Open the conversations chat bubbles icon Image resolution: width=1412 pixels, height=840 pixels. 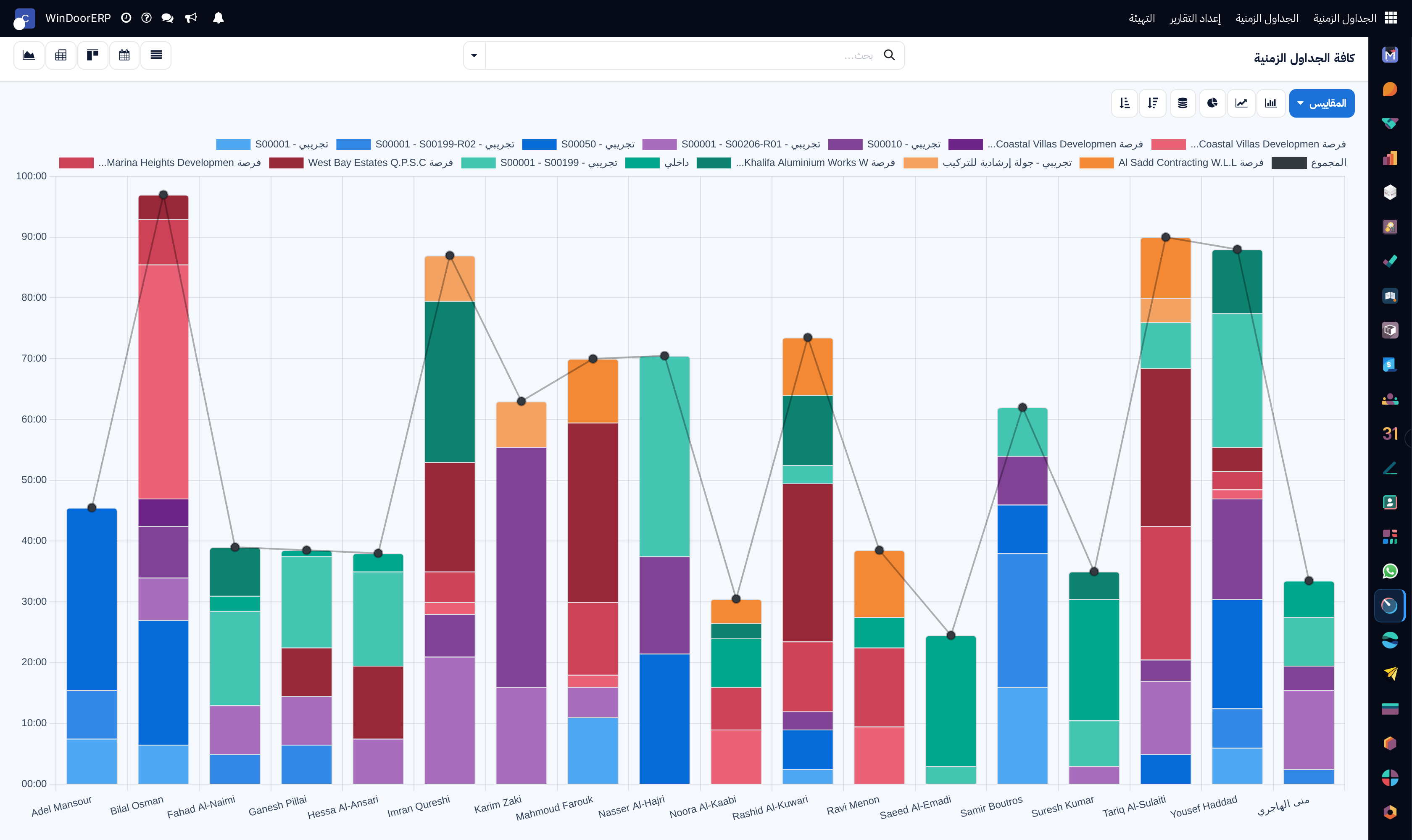click(167, 18)
